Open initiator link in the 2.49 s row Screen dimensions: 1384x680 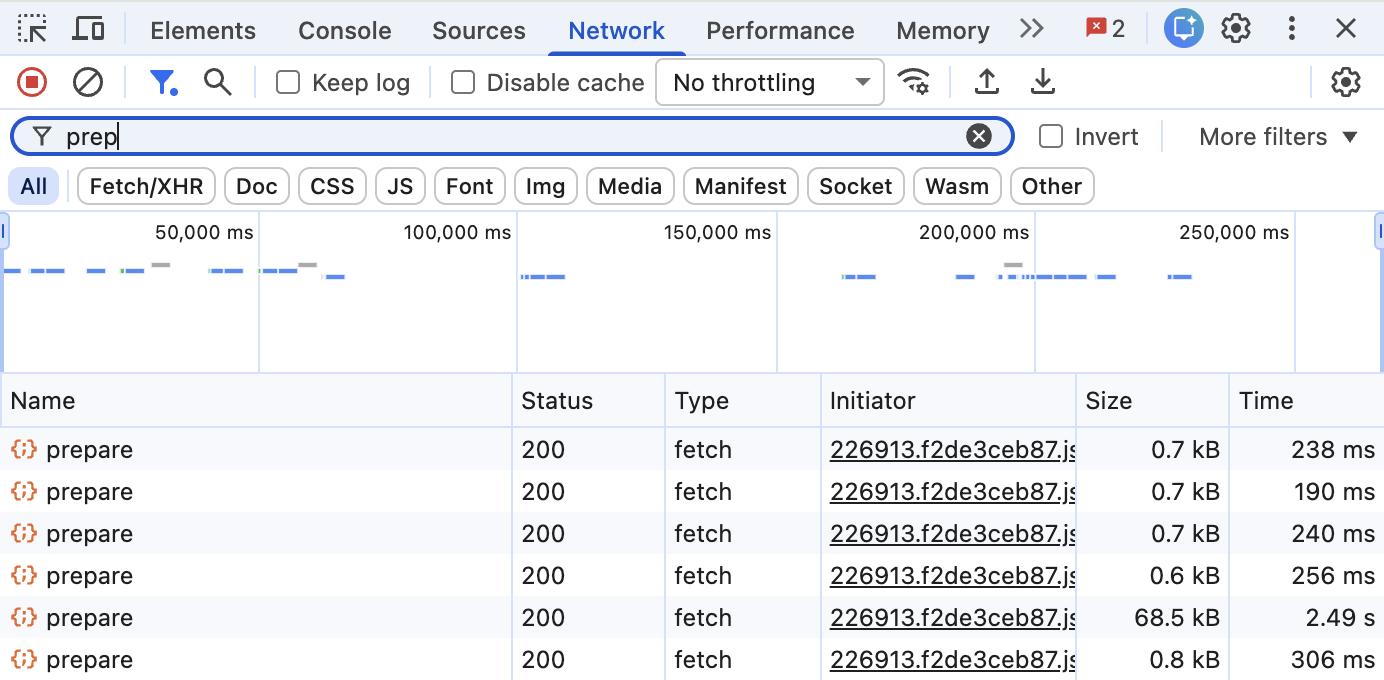coord(952,618)
